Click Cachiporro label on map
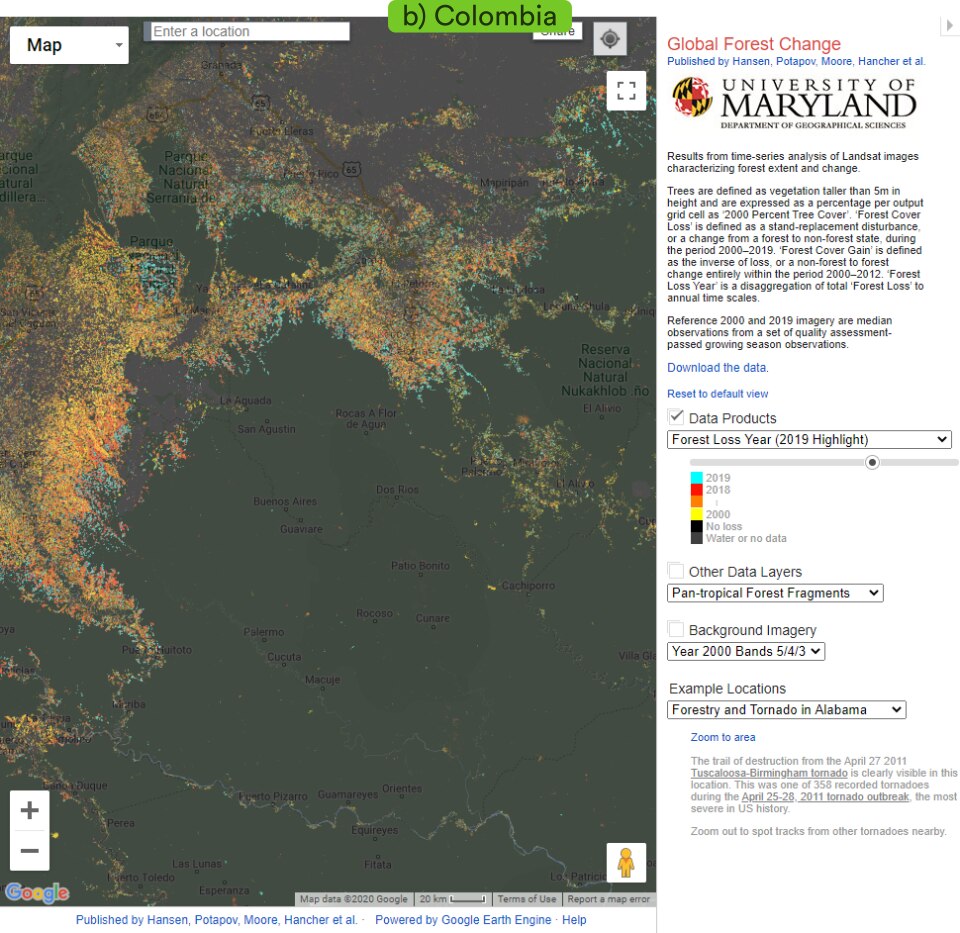This screenshot has width=960, height=933. coord(528,585)
